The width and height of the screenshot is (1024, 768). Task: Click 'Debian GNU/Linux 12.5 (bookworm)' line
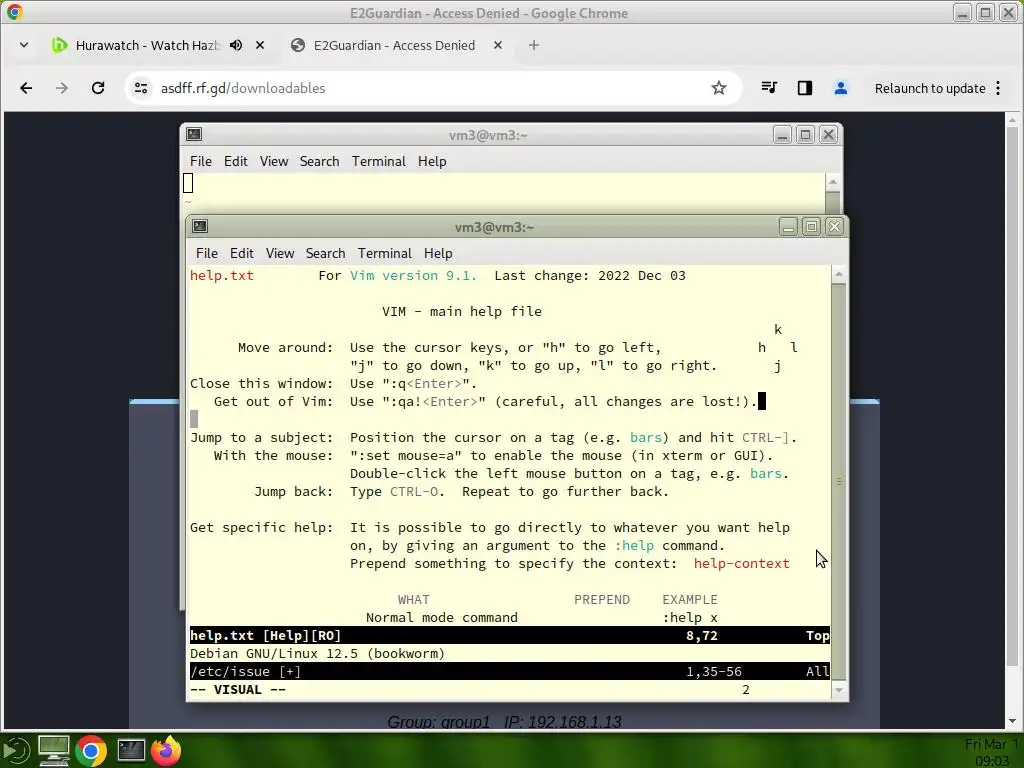317,654
